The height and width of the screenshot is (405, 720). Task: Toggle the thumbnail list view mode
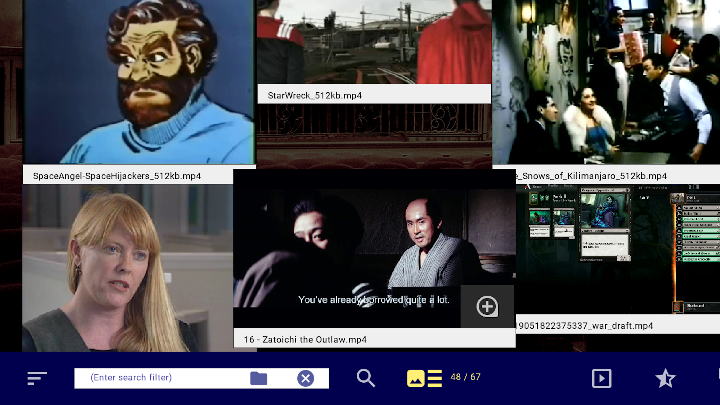tap(424, 378)
